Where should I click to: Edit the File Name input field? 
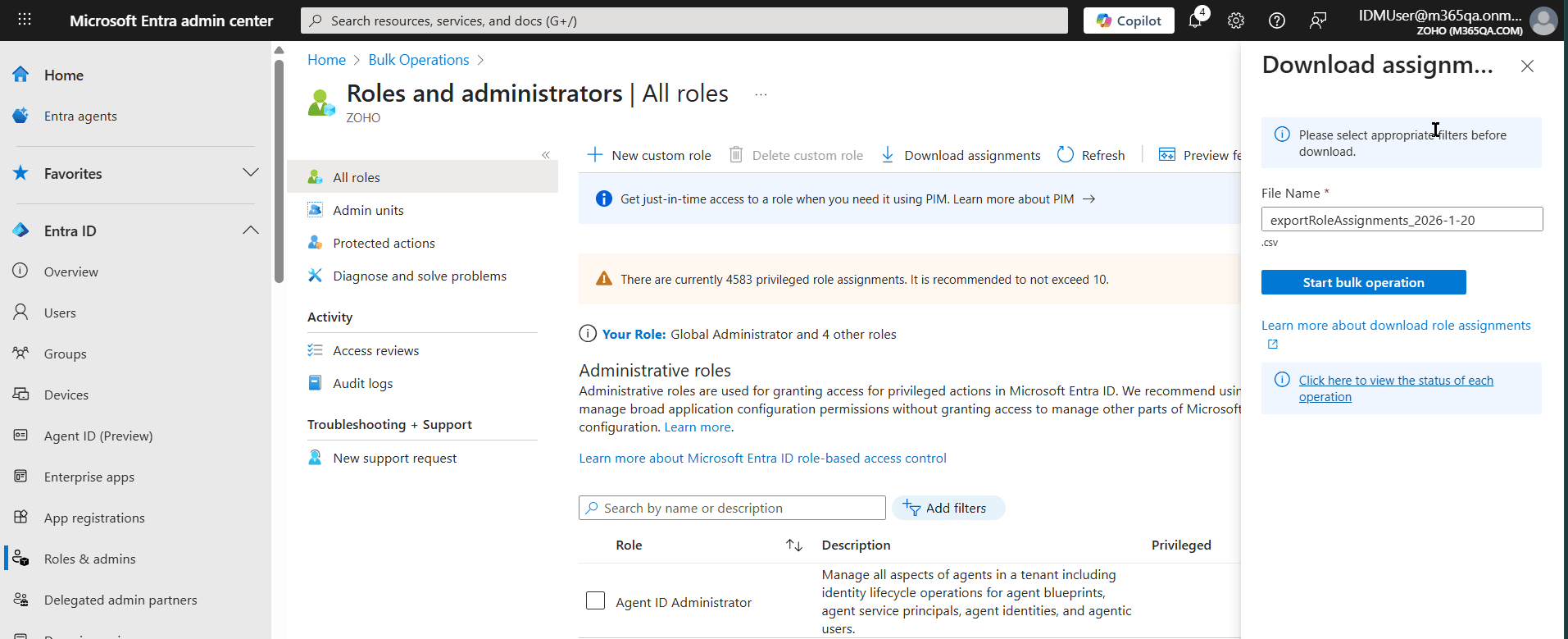coord(1402,219)
